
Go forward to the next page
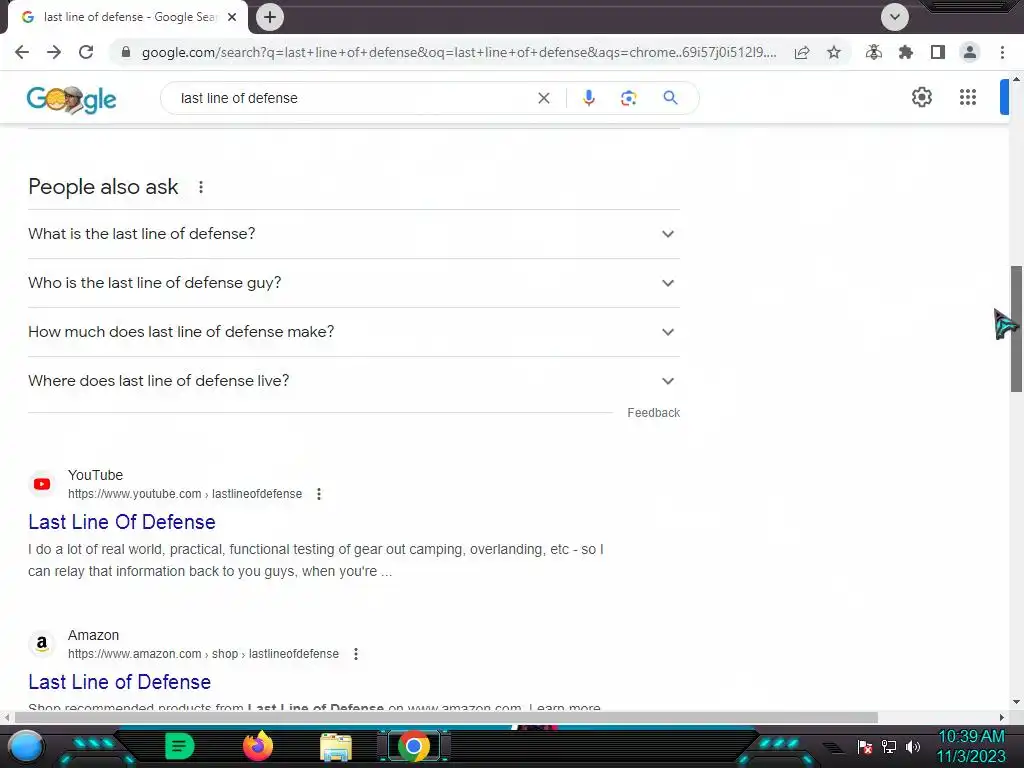54,52
